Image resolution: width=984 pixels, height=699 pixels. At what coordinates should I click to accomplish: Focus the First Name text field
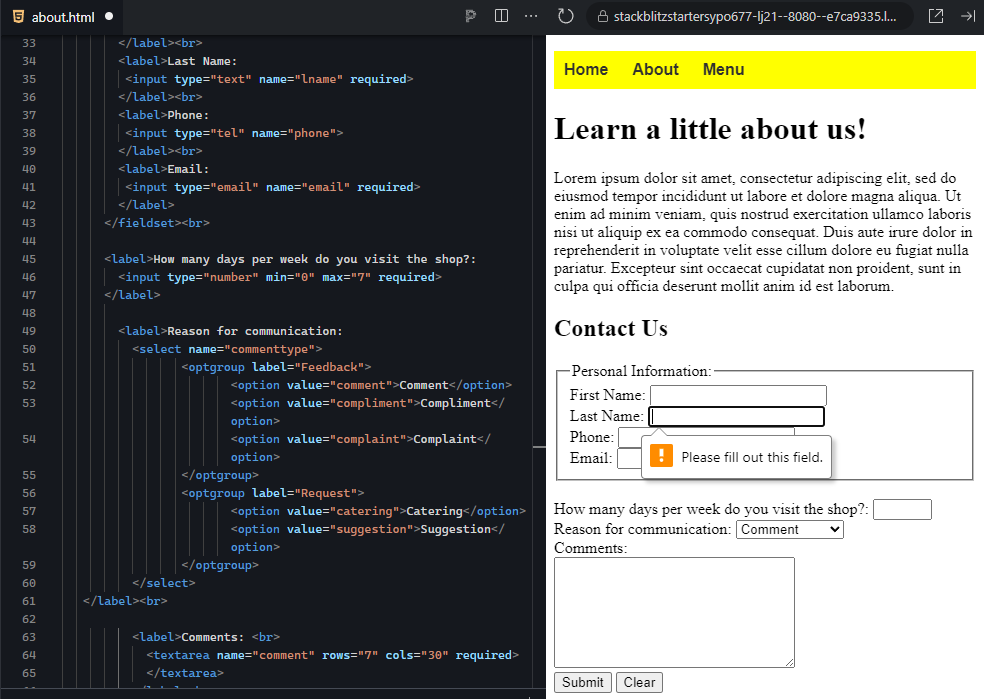(738, 394)
